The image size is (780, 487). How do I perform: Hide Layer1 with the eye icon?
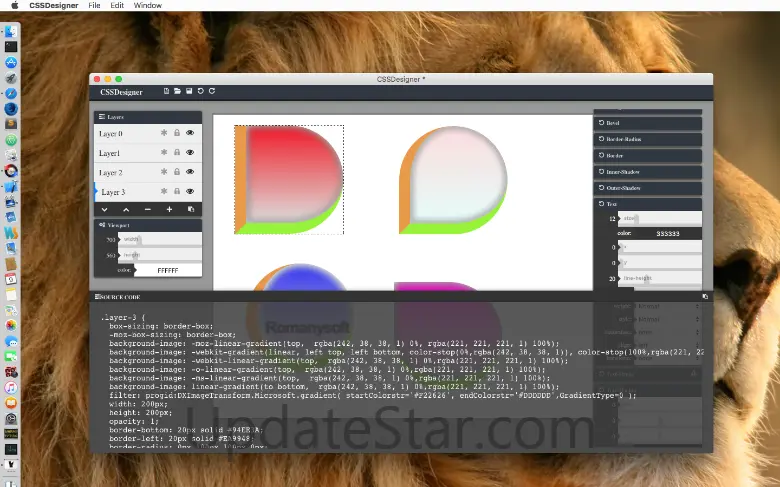point(190,152)
